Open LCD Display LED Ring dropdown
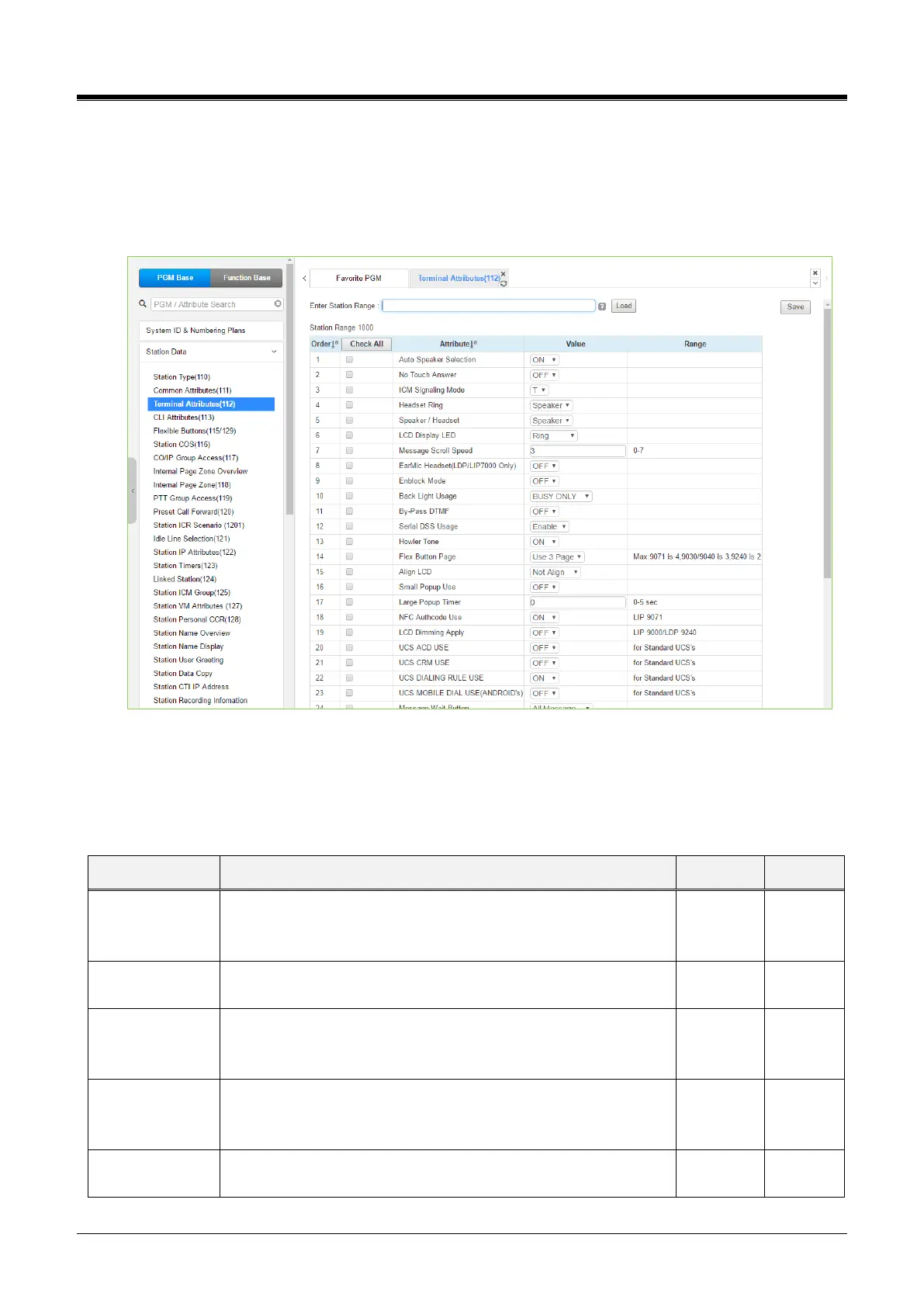 pyautogui.click(x=554, y=435)
